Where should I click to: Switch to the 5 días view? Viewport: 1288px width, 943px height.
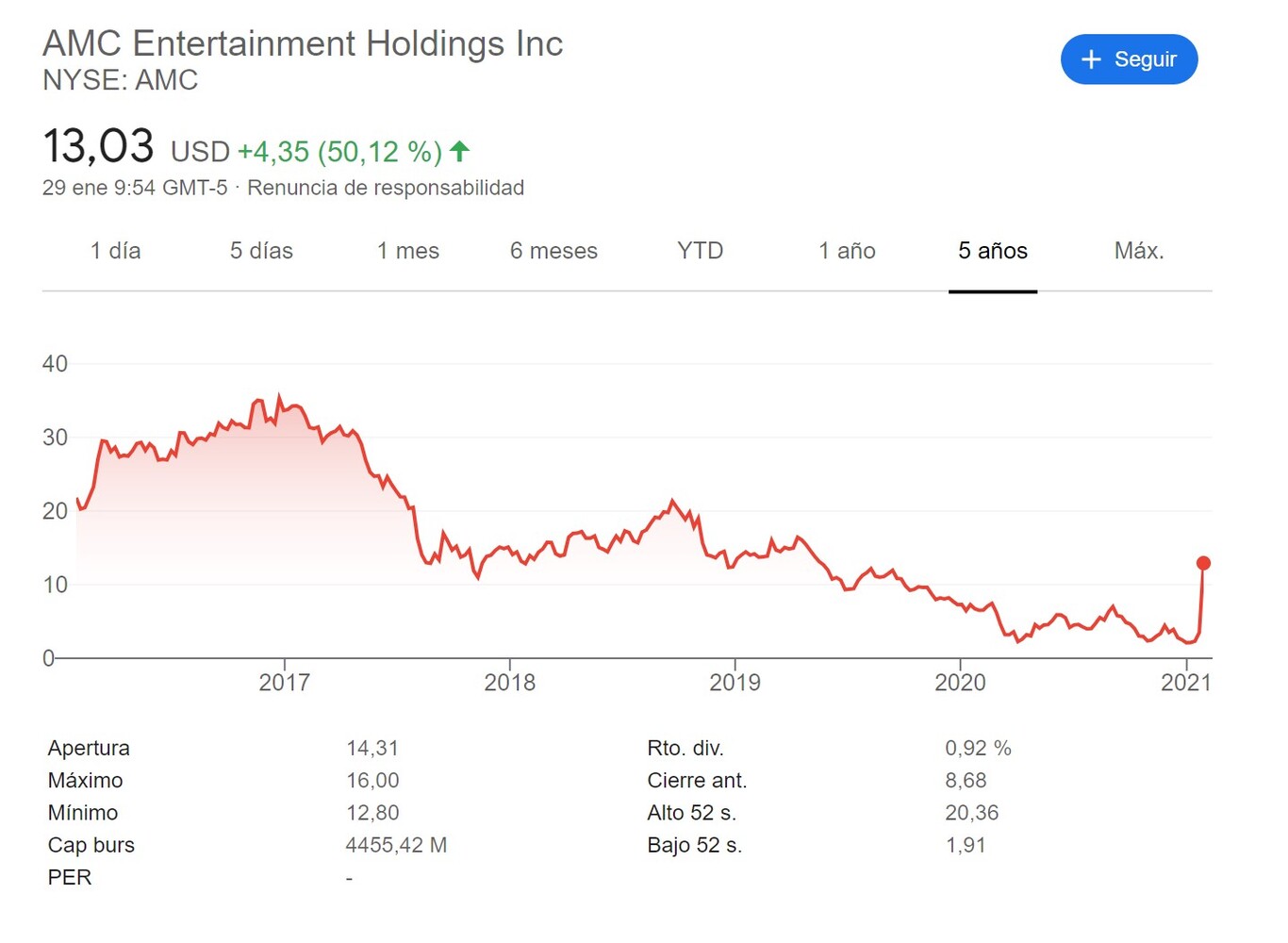coord(261,251)
